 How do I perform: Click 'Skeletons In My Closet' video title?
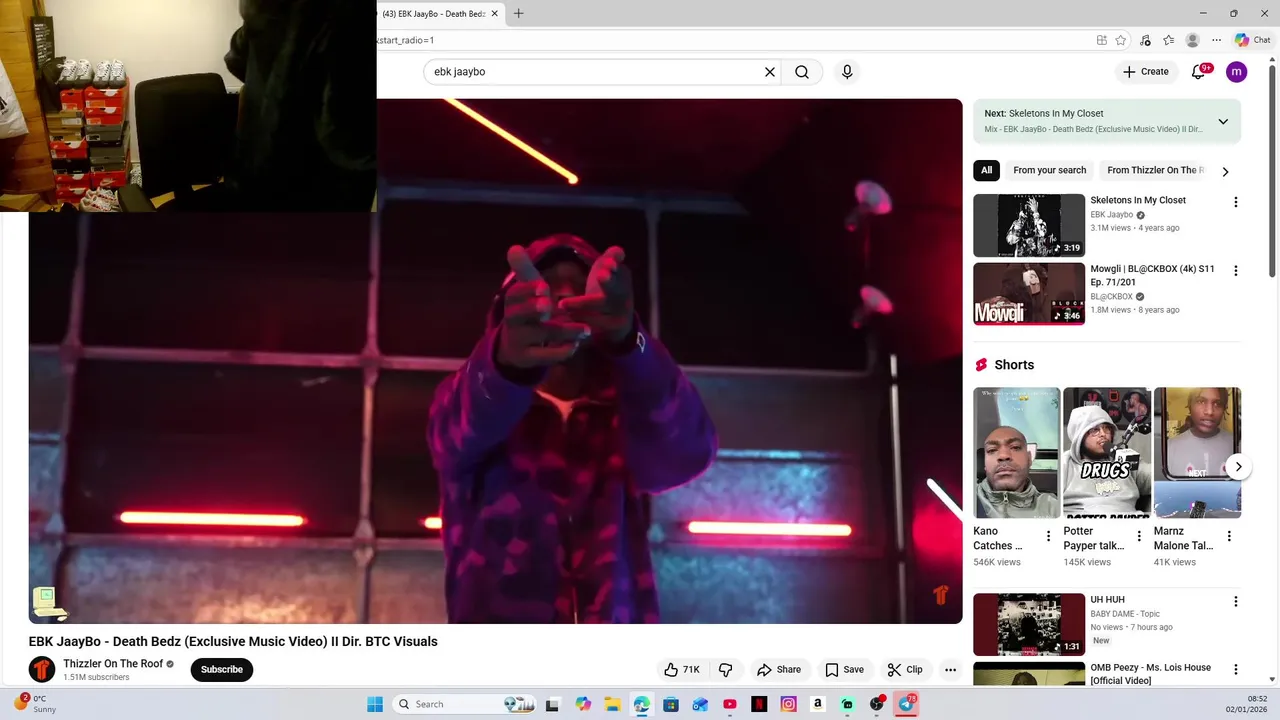(x=1138, y=200)
